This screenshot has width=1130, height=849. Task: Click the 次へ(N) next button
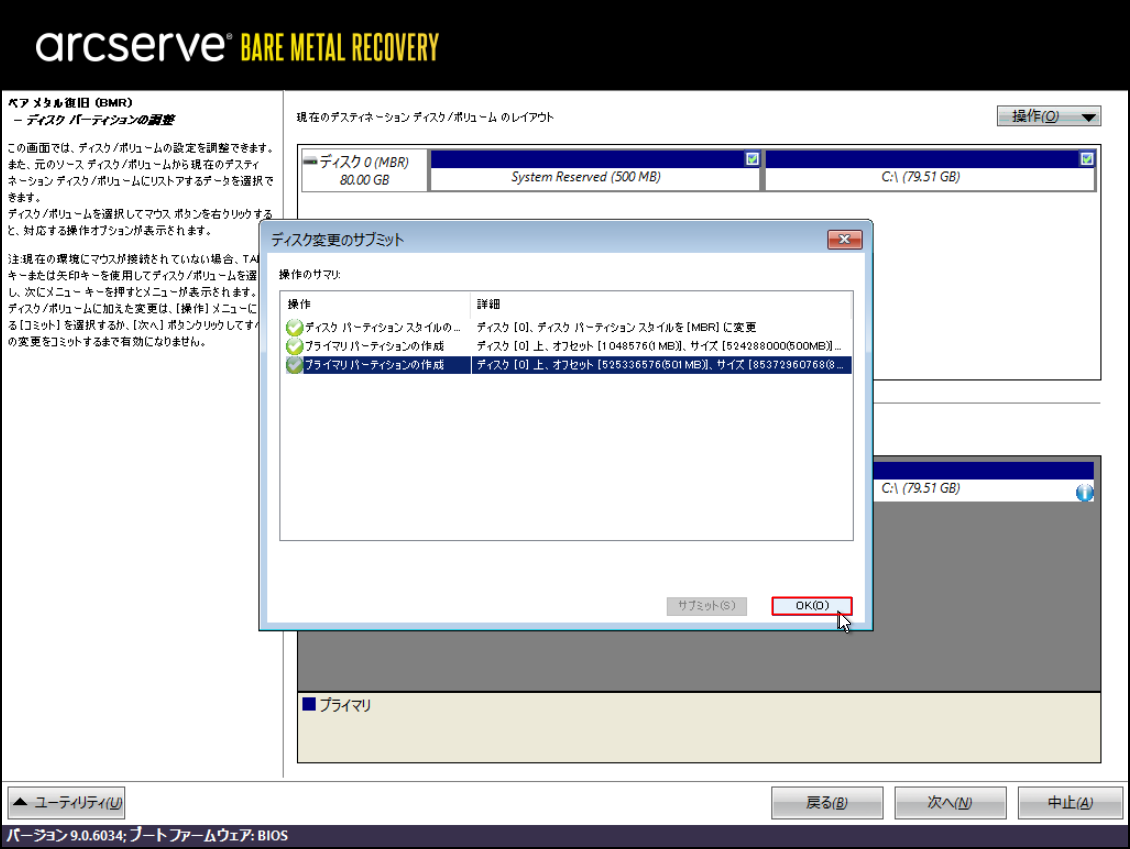point(949,803)
